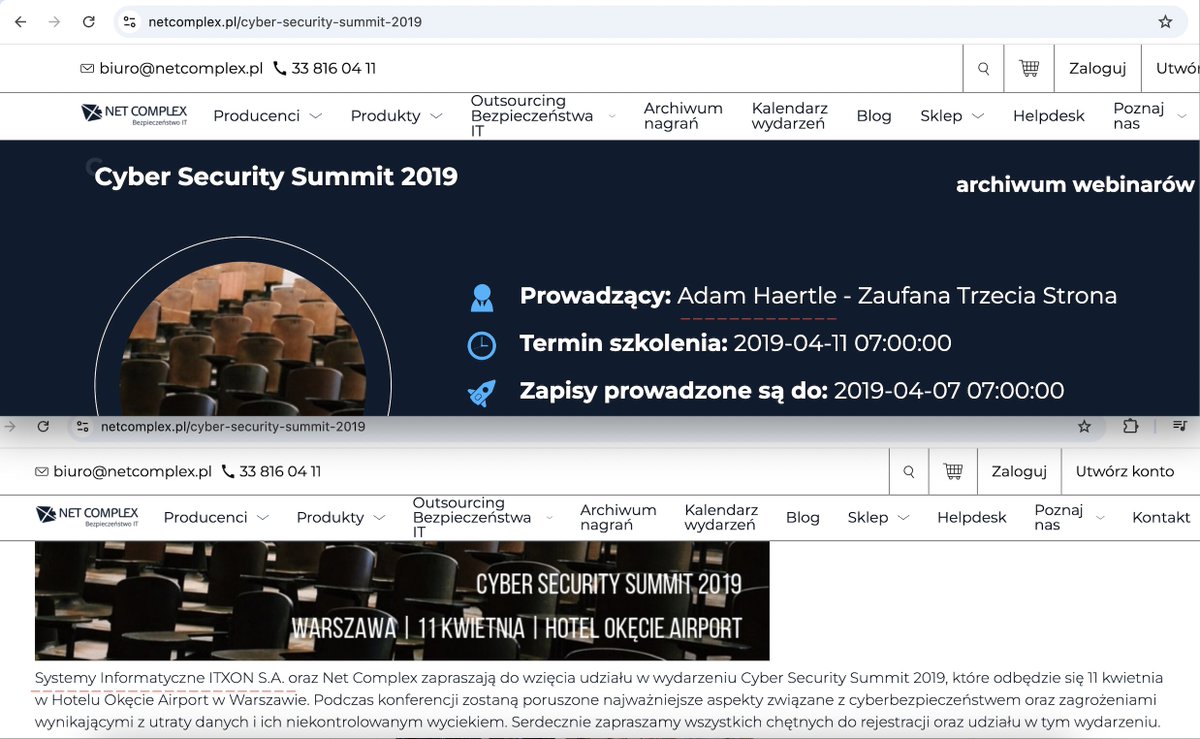Click the clock icon beside Termin szkolenia
The height and width of the screenshot is (739, 1200).
pos(482,345)
